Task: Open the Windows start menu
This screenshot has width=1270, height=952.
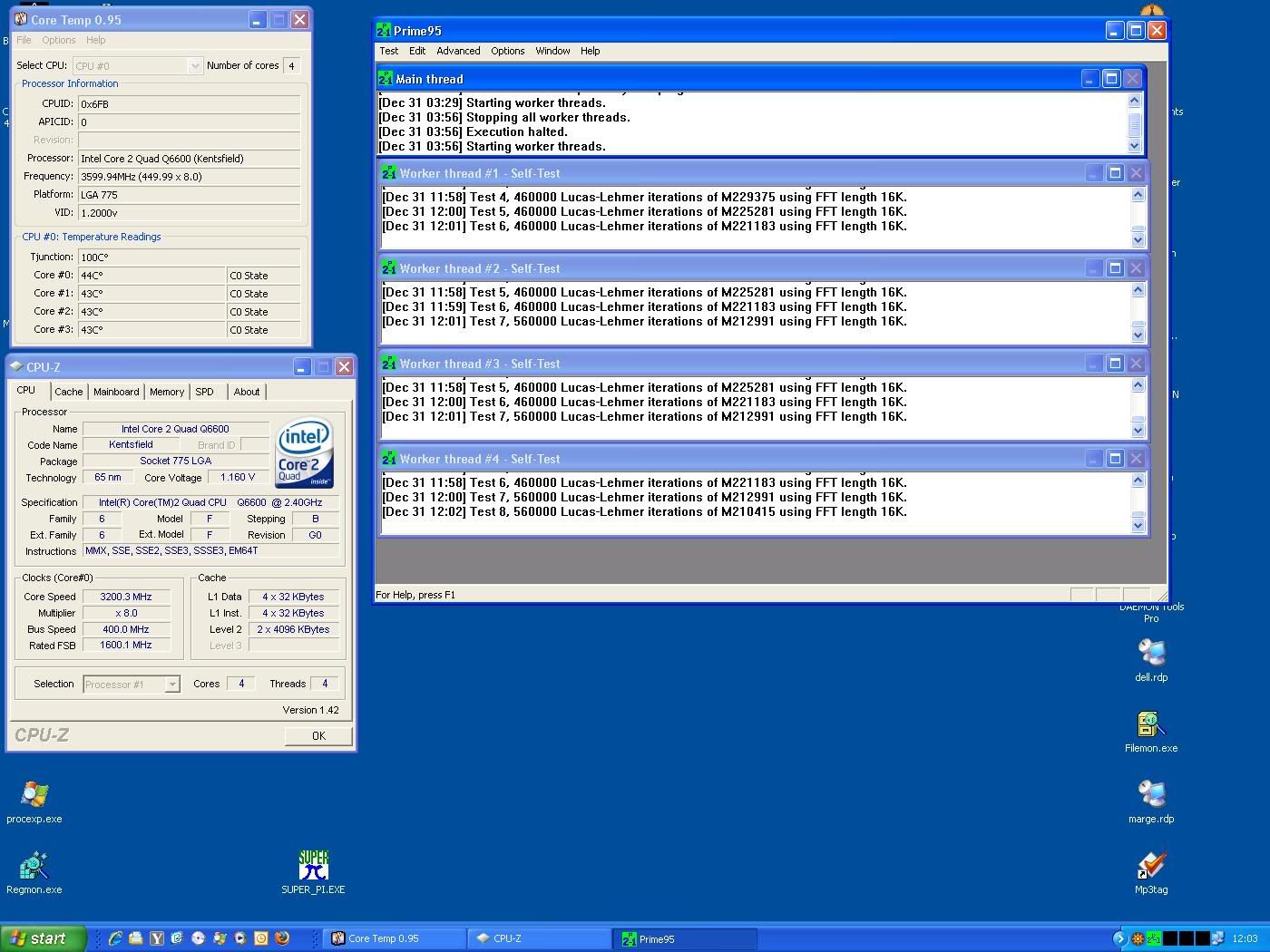Action: coord(44,938)
